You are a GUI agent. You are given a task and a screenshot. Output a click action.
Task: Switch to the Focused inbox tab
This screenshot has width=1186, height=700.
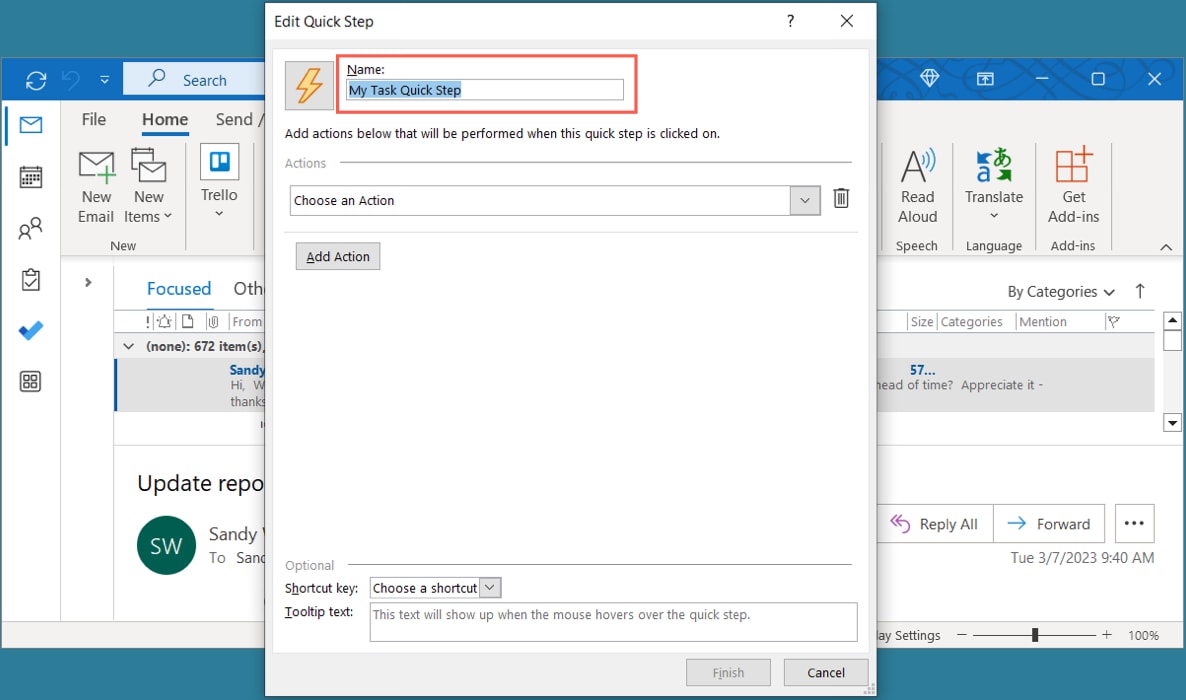(179, 289)
